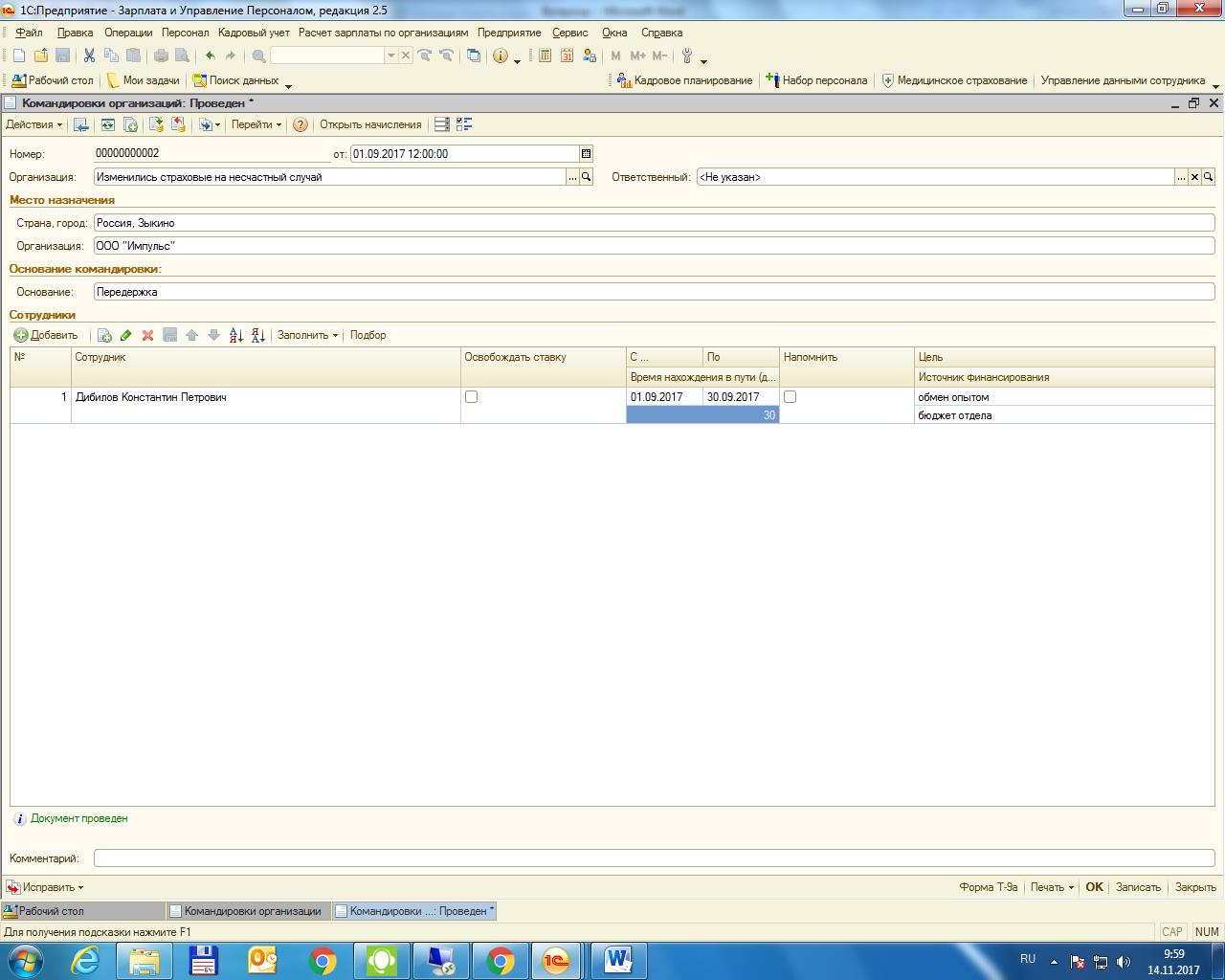This screenshot has height=980, width=1225.
Task: Open the Файл menu
Action: pyautogui.click(x=29, y=33)
